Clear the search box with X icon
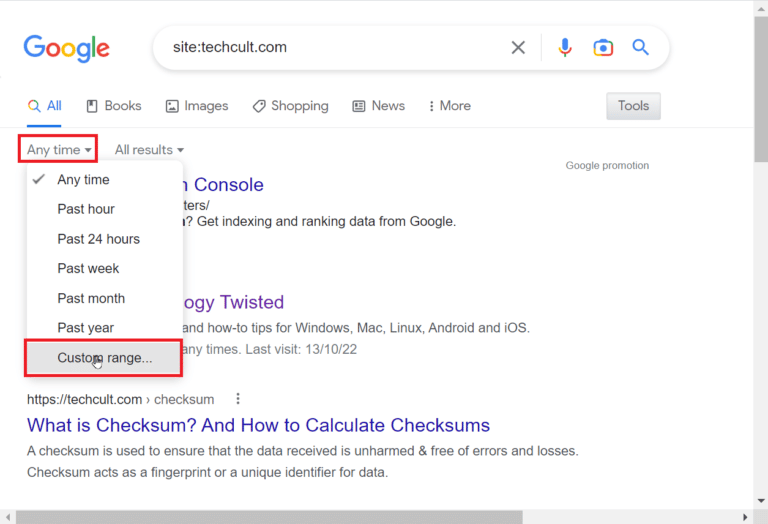Image resolution: width=768 pixels, height=524 pixels. [x=518, y=48]
